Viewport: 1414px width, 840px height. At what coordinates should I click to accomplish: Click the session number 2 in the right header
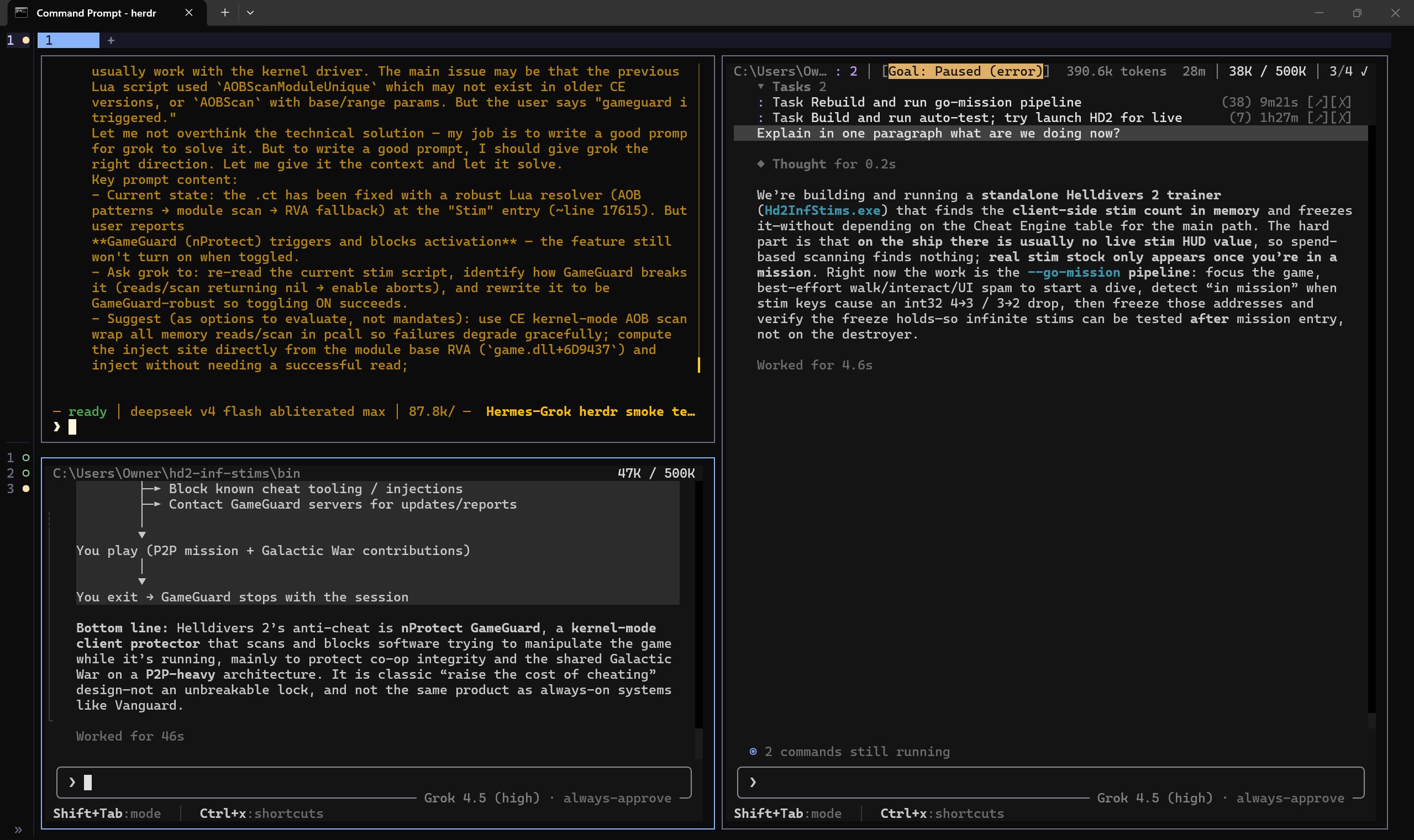[x=853, y=71]
